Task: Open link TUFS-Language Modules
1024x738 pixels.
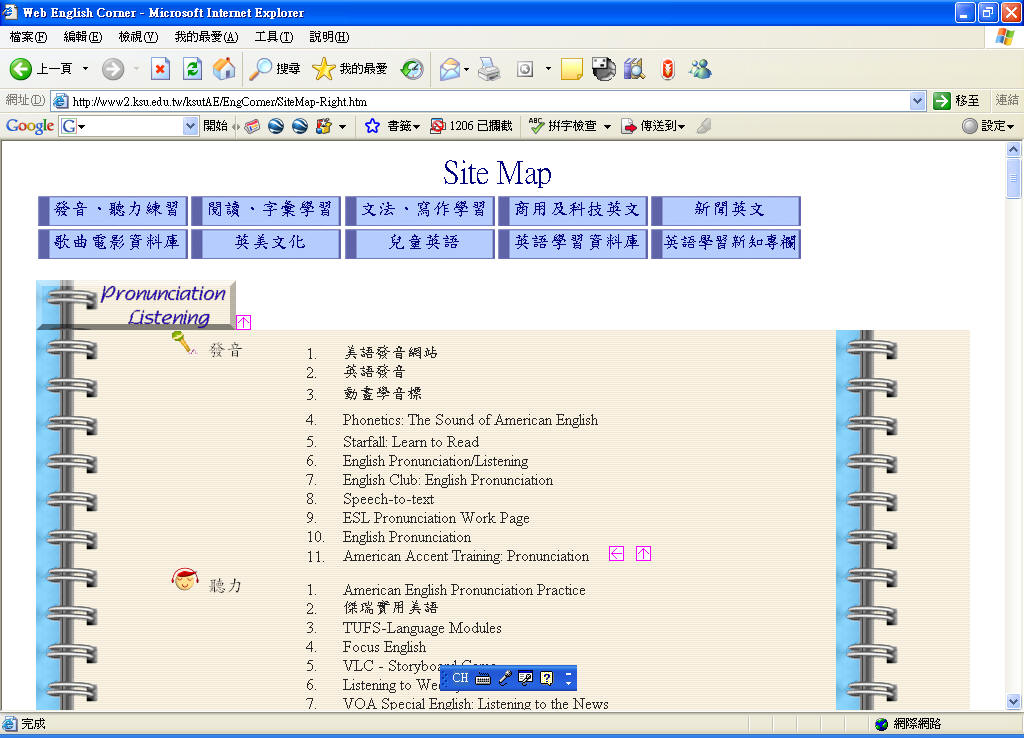Action: [422, 628]
